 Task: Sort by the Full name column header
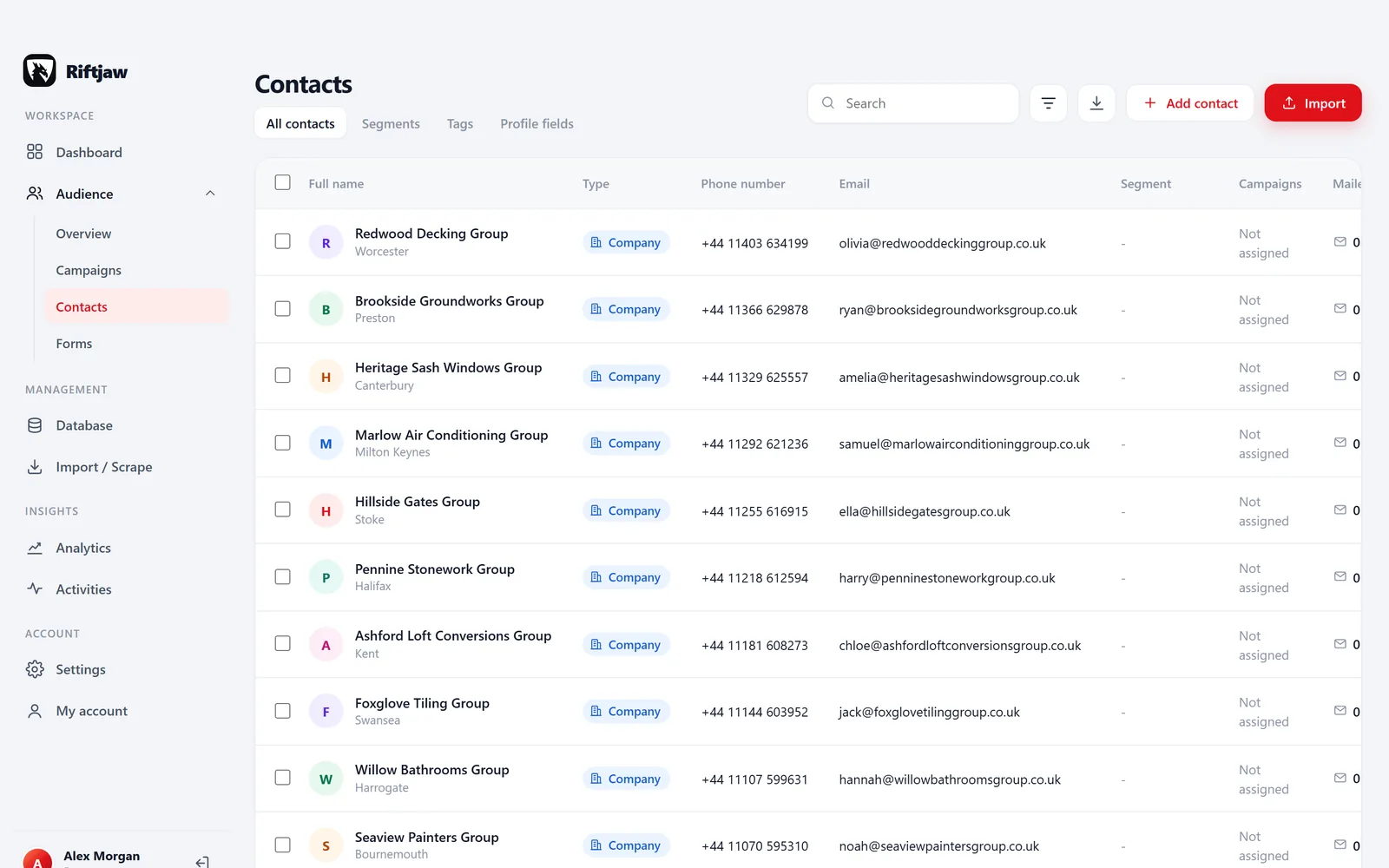pyautogui.click(x=336, y=183)
